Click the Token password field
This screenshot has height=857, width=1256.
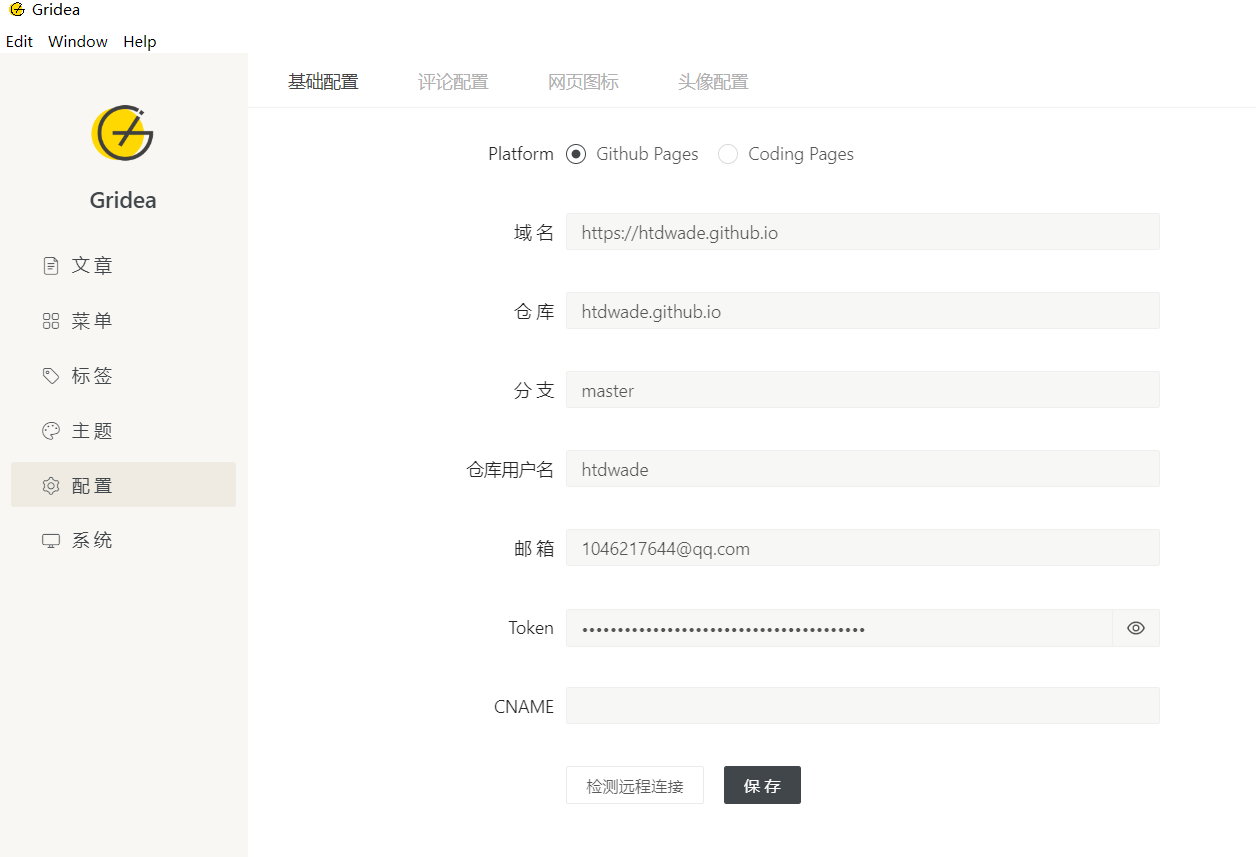click(839, 628)
